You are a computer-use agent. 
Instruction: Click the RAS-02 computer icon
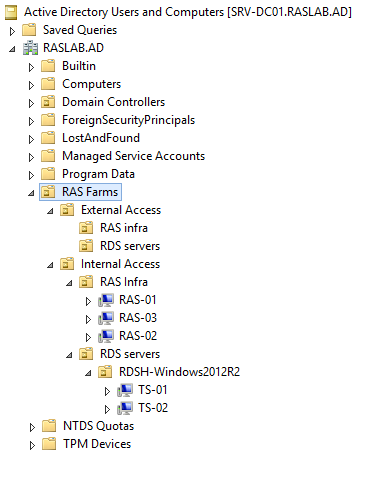106,336
